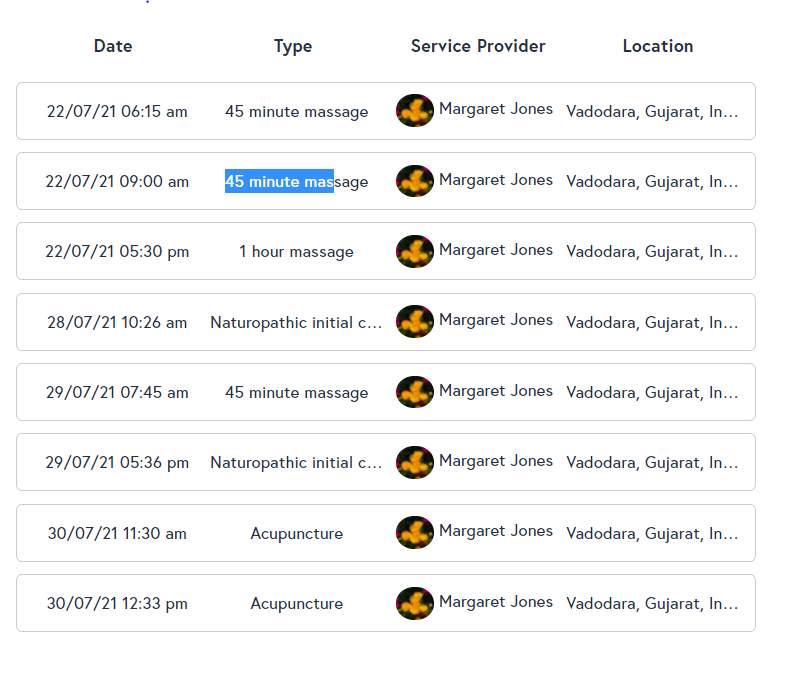This screenshot has width=798, height=696.
Task: Click the Vadodara location in 30/07/21 12:33 pm row
Action: tap(652, 604)
